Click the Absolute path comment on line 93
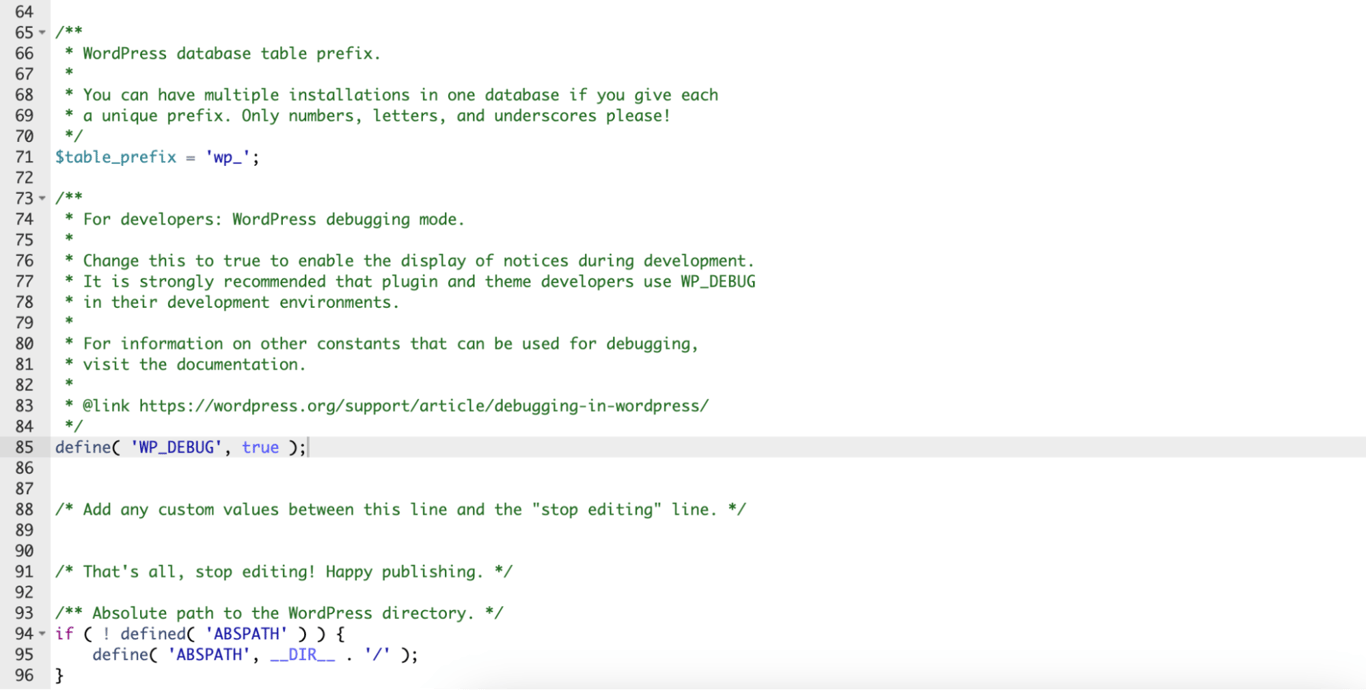 [x=280, y=612]
